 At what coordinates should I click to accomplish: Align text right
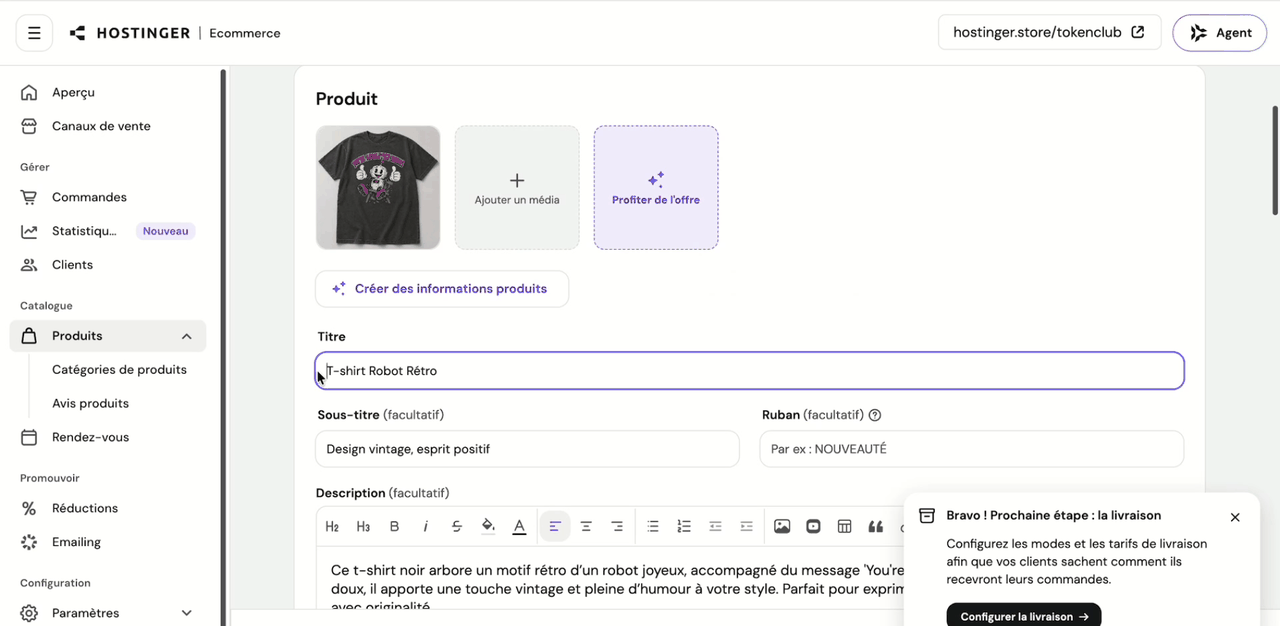pos(617,526)
